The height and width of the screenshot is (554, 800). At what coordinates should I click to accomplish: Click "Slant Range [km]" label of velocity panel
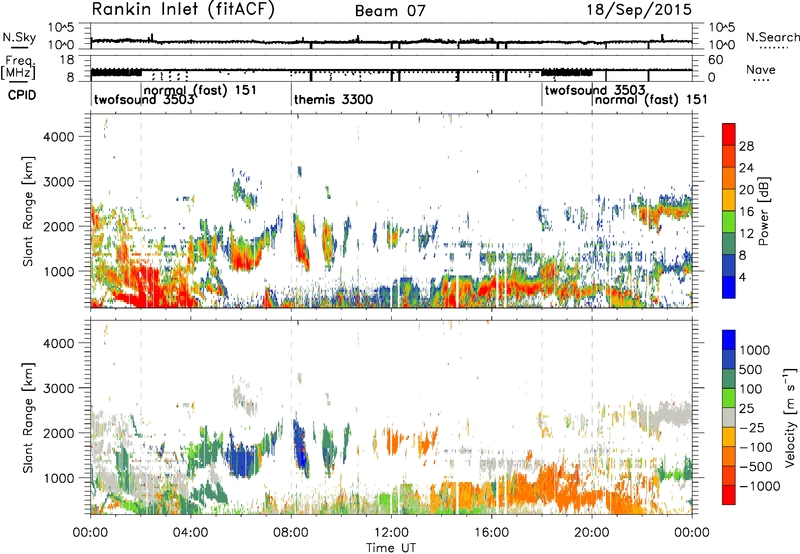(x=28, y=418)
